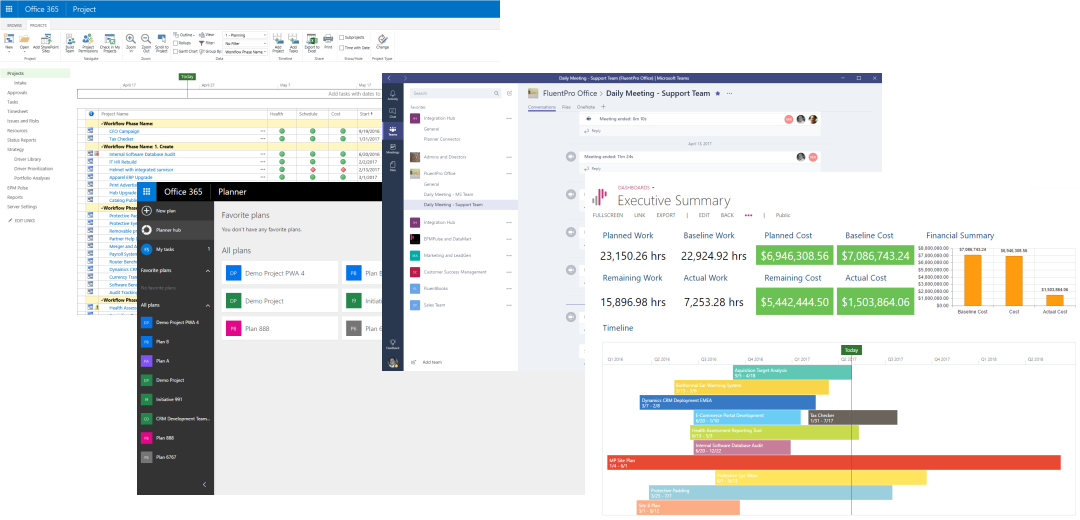Viewport: 1080px width, 520px height.
Task: Open Status Reports in Project navigation
Action: coord(21,140)
